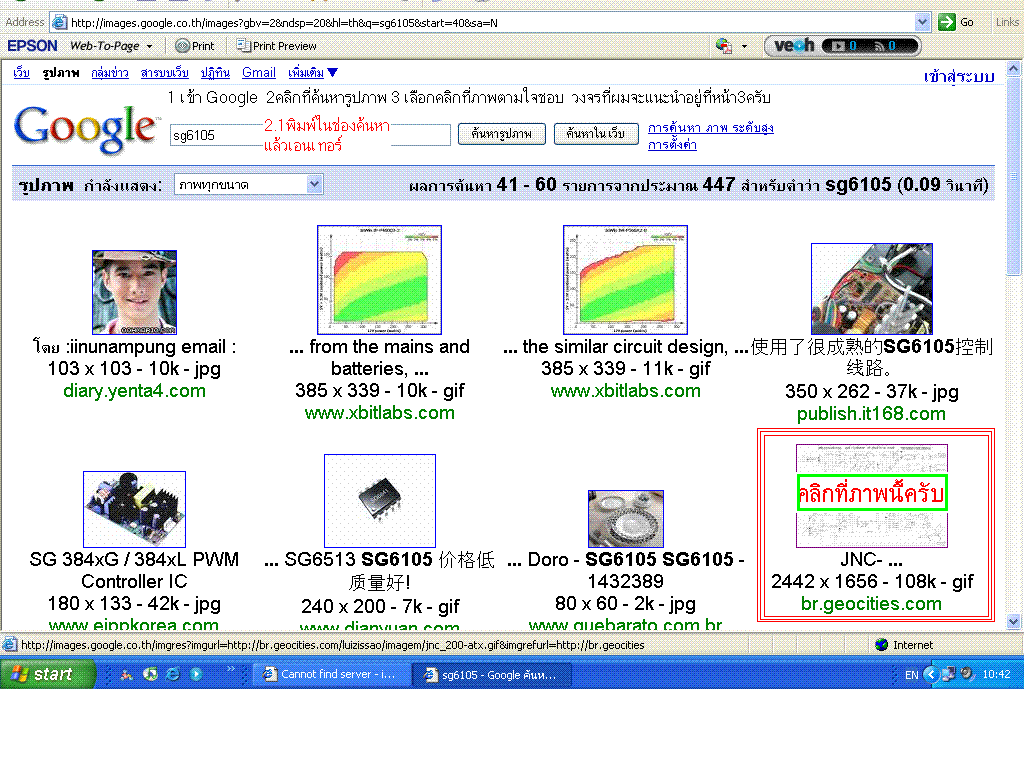Viewport: 1024px width, 768px height.
Task: Click the Links toolbar label
Action: 1007,22
